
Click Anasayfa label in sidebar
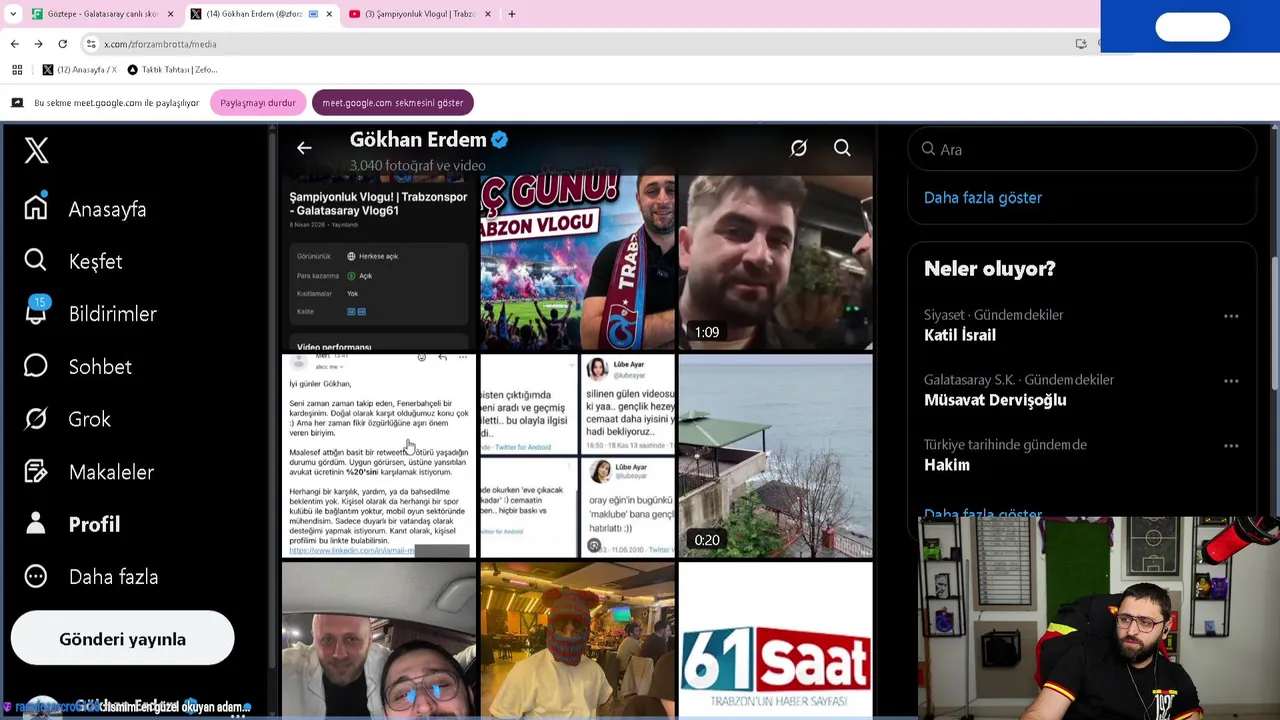pyautogui.click(x=107, y=209)
